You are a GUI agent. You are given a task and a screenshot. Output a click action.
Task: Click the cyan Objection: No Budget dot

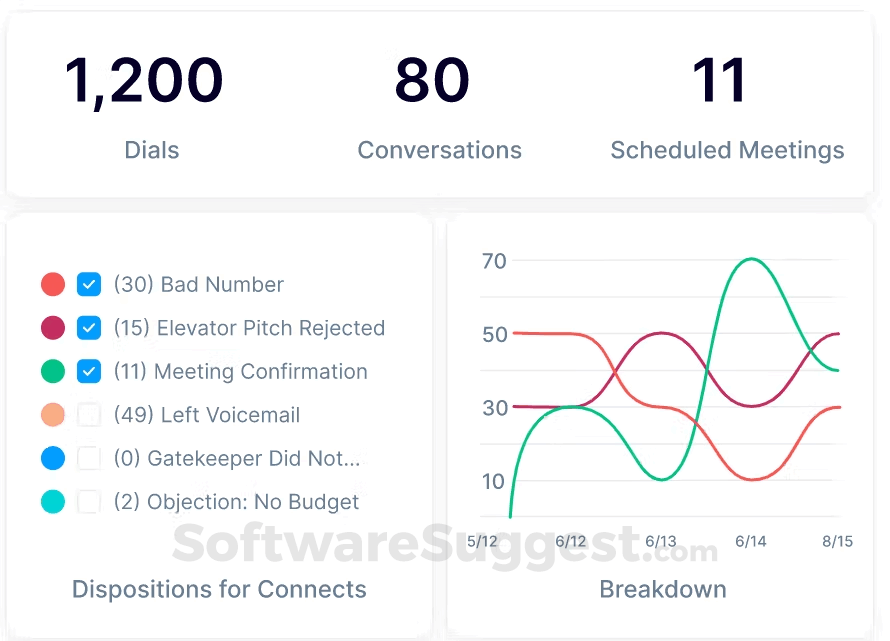coord(53,502)
